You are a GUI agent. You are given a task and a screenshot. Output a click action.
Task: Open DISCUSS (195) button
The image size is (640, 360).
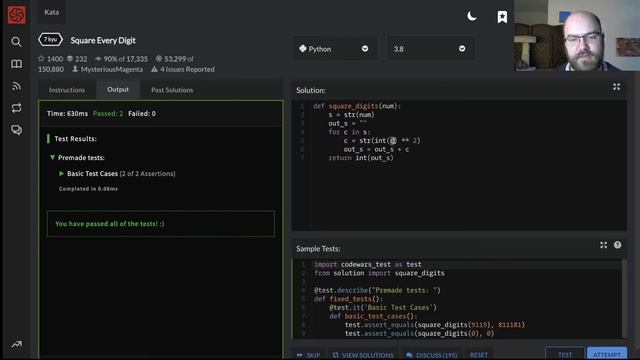[431, 355]
